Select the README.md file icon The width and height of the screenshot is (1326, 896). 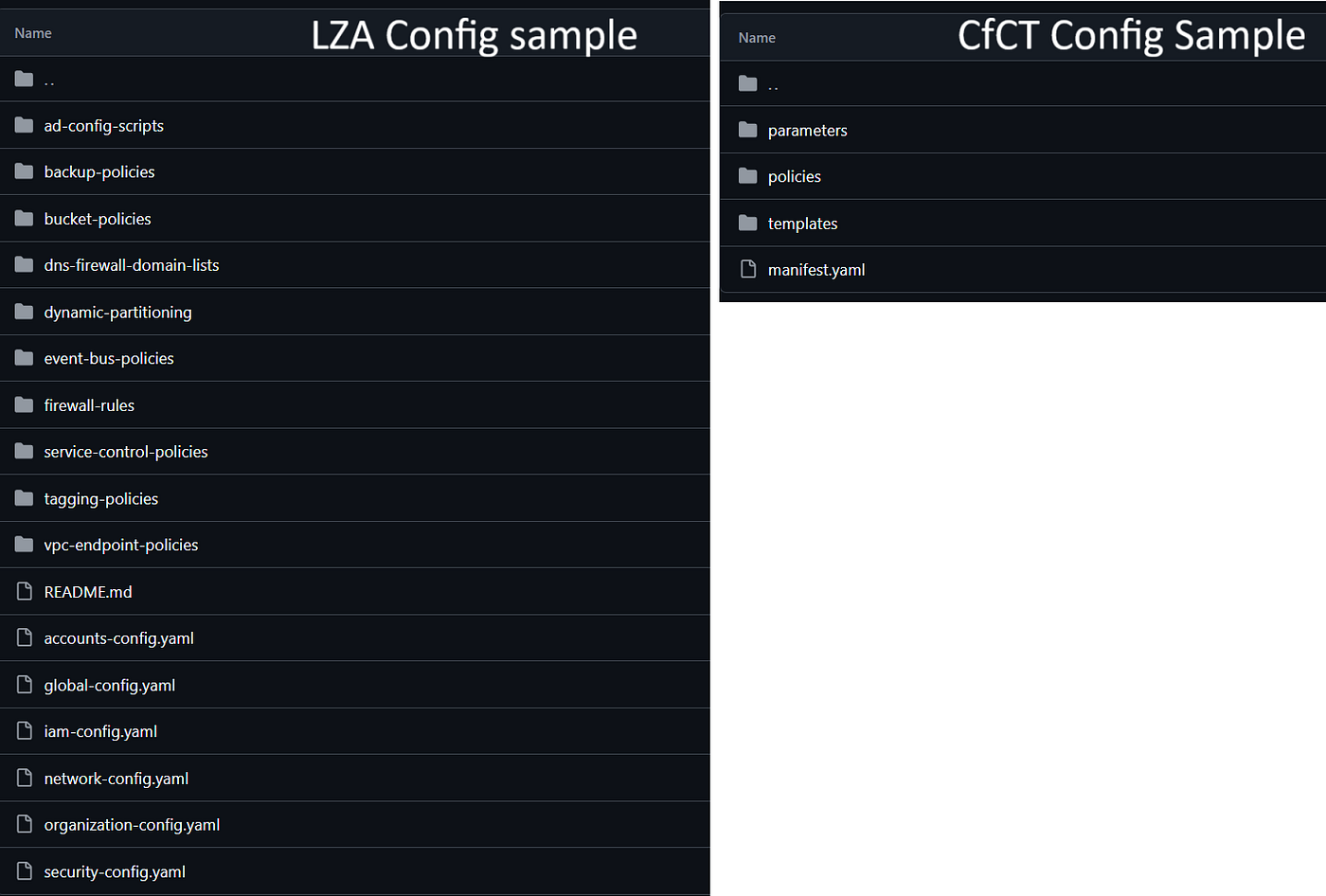(25, 592)
